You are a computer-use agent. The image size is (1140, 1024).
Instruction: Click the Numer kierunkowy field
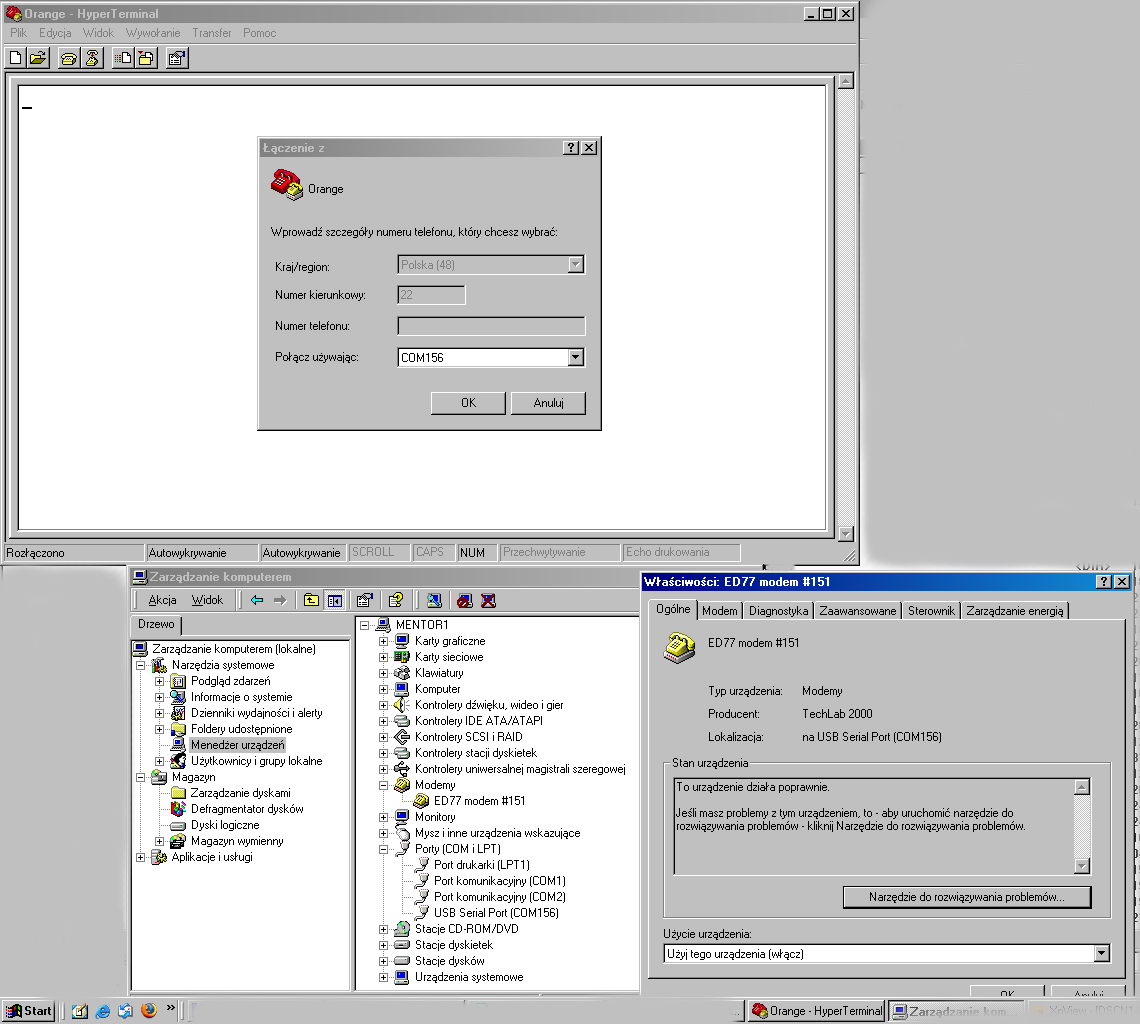[431, 295]
